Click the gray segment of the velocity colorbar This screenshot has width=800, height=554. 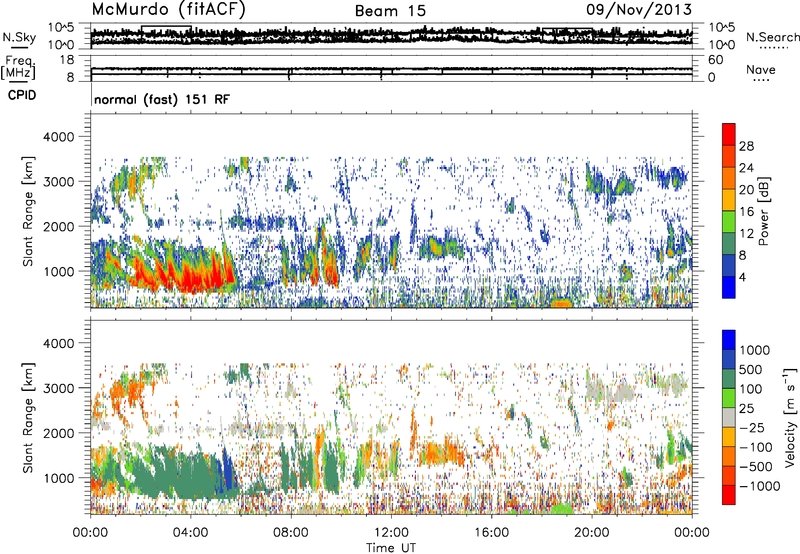pyautogui.click(x=729, y=417)
